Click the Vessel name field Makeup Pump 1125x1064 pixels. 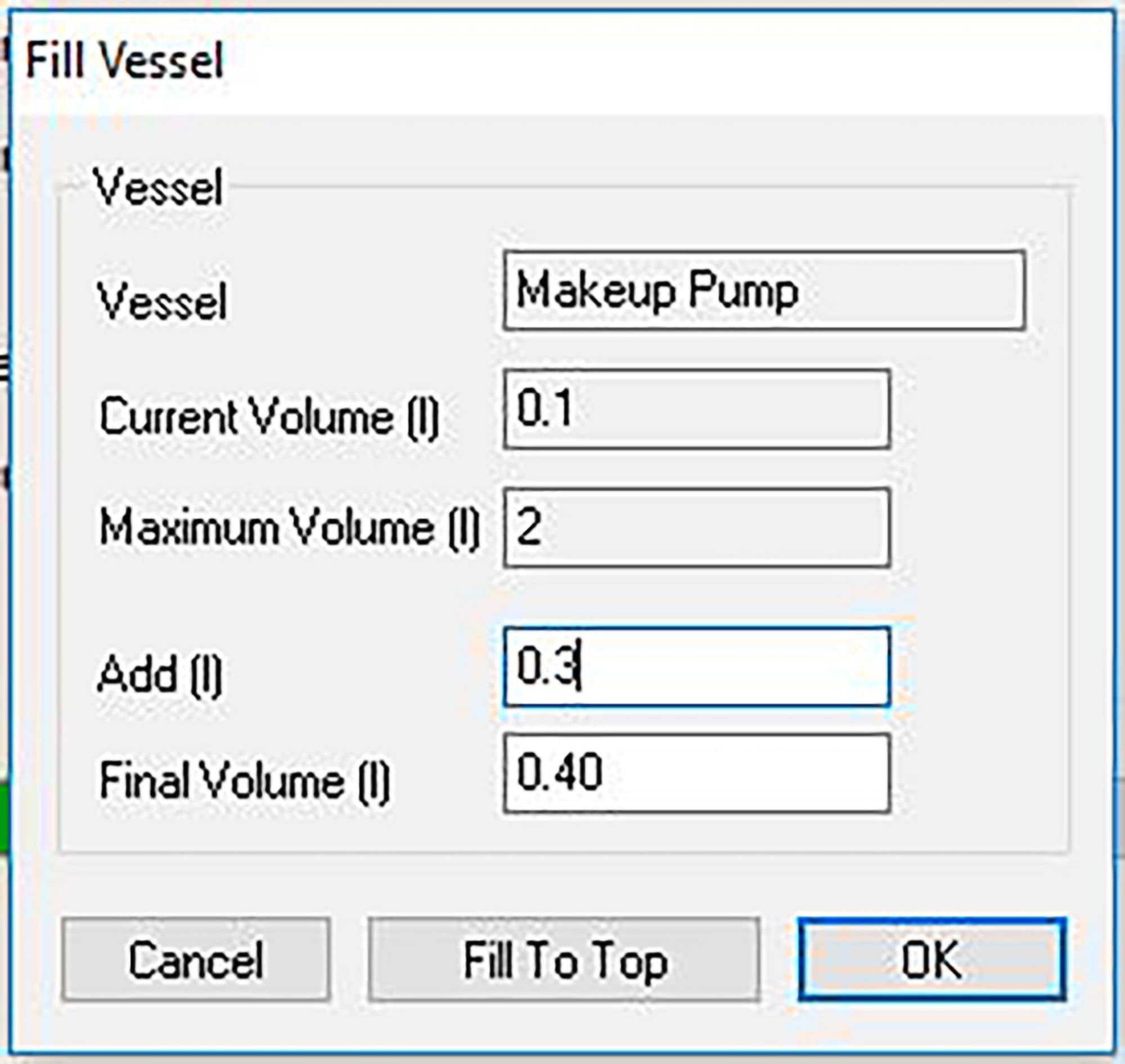click(763, 290)
